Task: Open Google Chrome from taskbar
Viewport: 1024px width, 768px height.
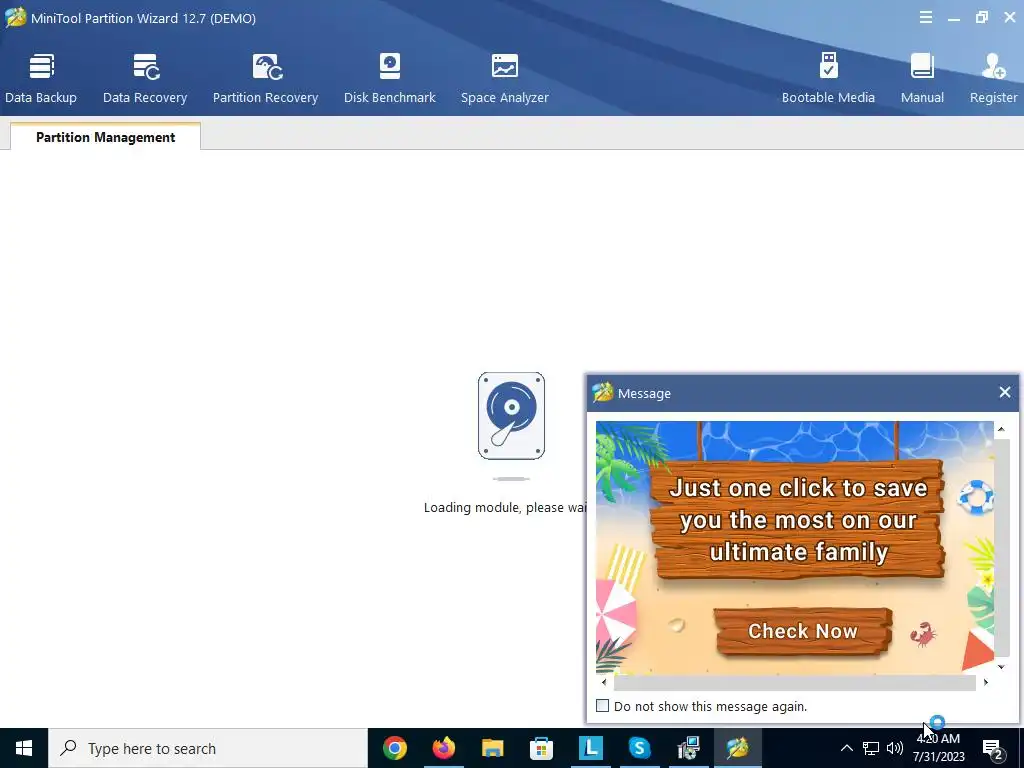Action: (x=394, y=748)
